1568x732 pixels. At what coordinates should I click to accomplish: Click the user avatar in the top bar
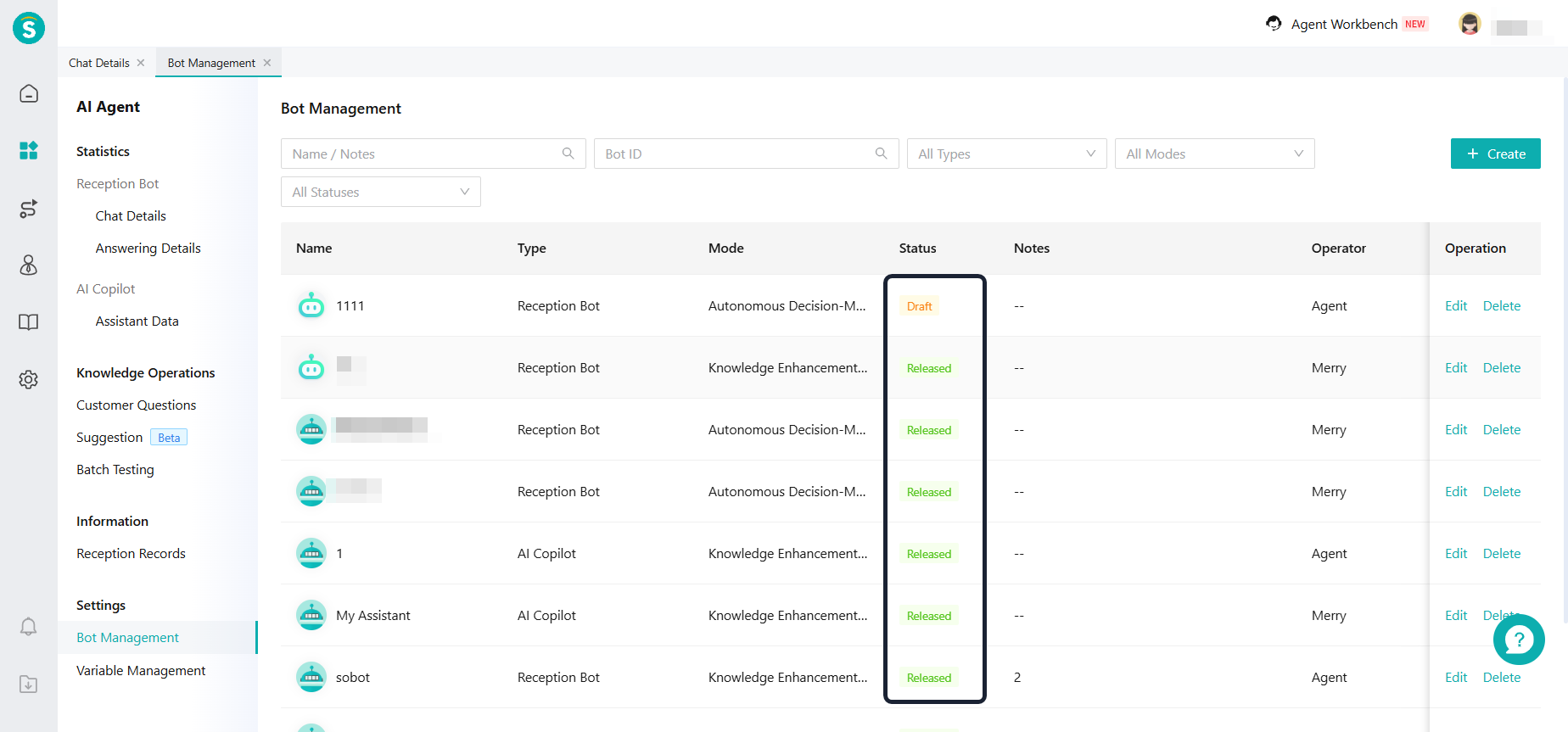pyautogui.click(x=1470, y=25)
